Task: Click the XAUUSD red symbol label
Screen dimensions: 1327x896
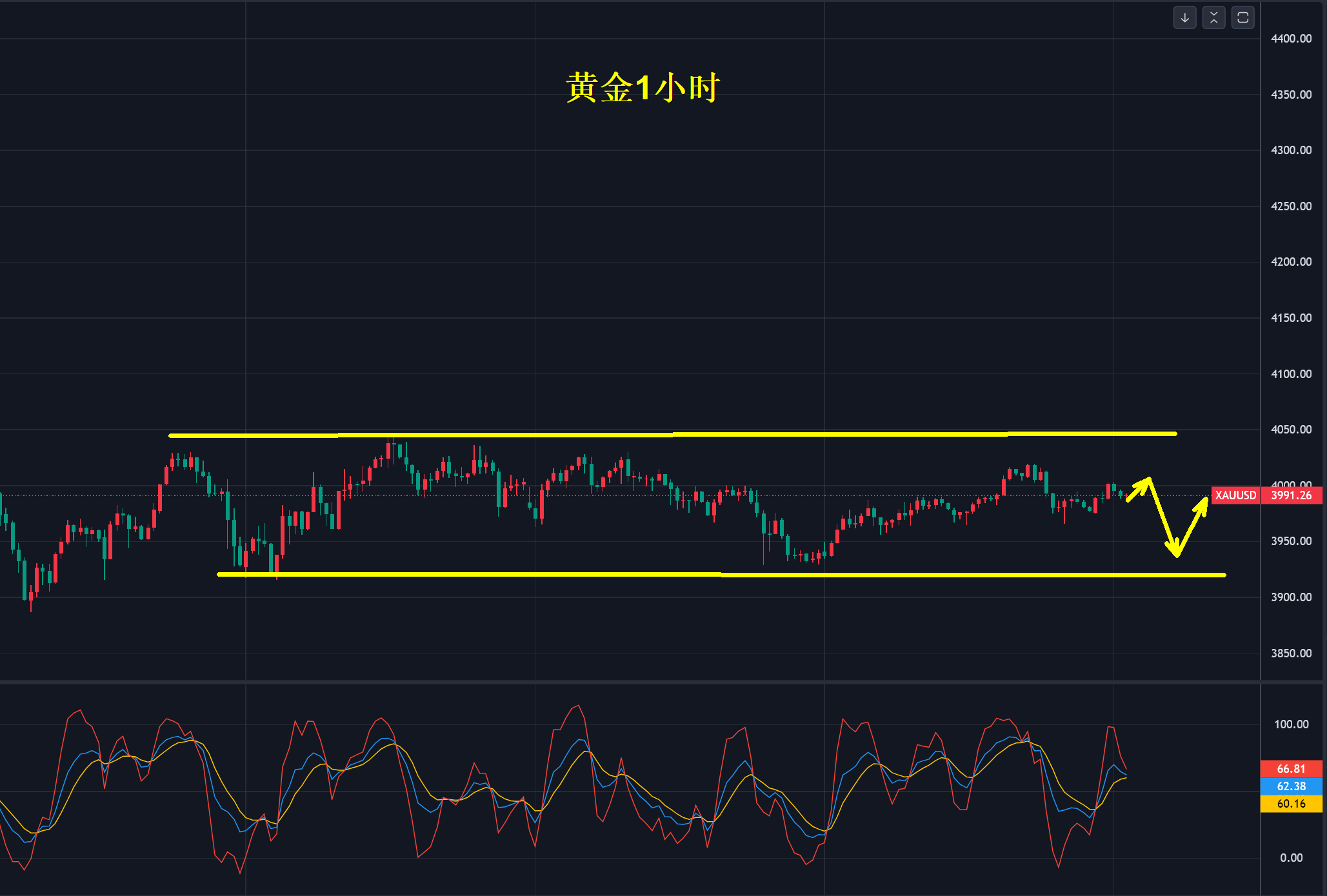Action: point(1235,495)
